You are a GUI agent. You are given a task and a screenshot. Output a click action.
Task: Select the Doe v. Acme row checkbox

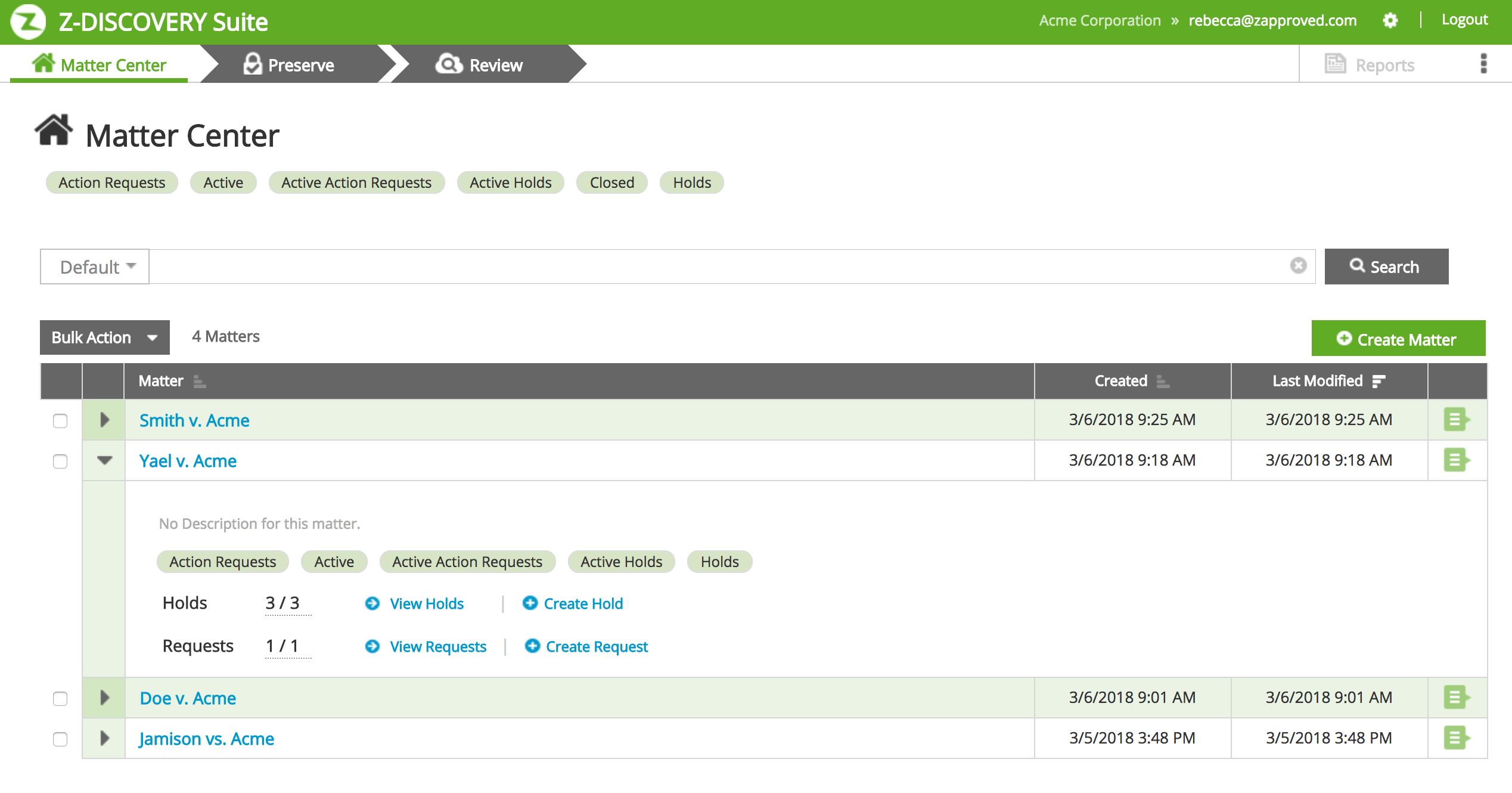[60, 698]
